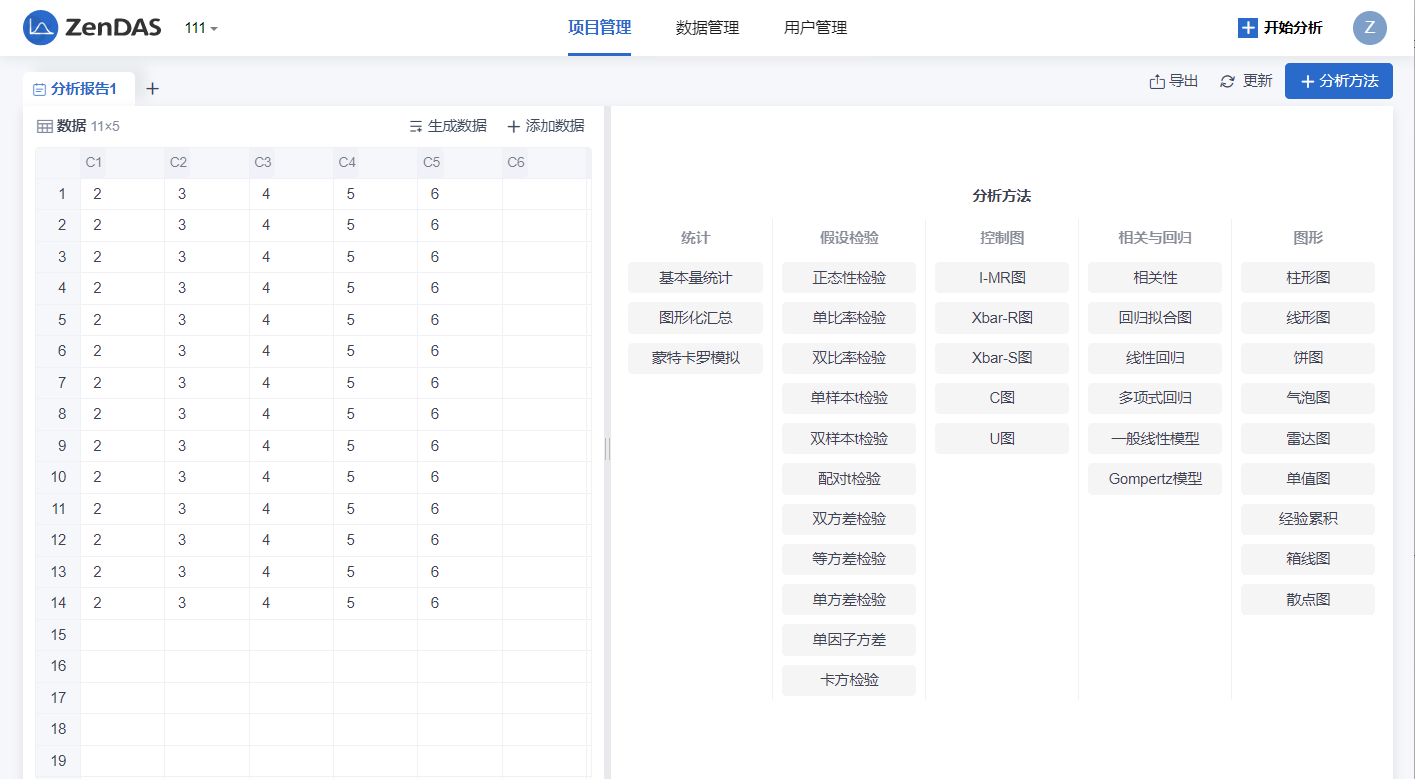The height and width of the screenshot is (779, 1415).
Task: Open the Gompertz模型 regression method
Action: point(1154,479)
